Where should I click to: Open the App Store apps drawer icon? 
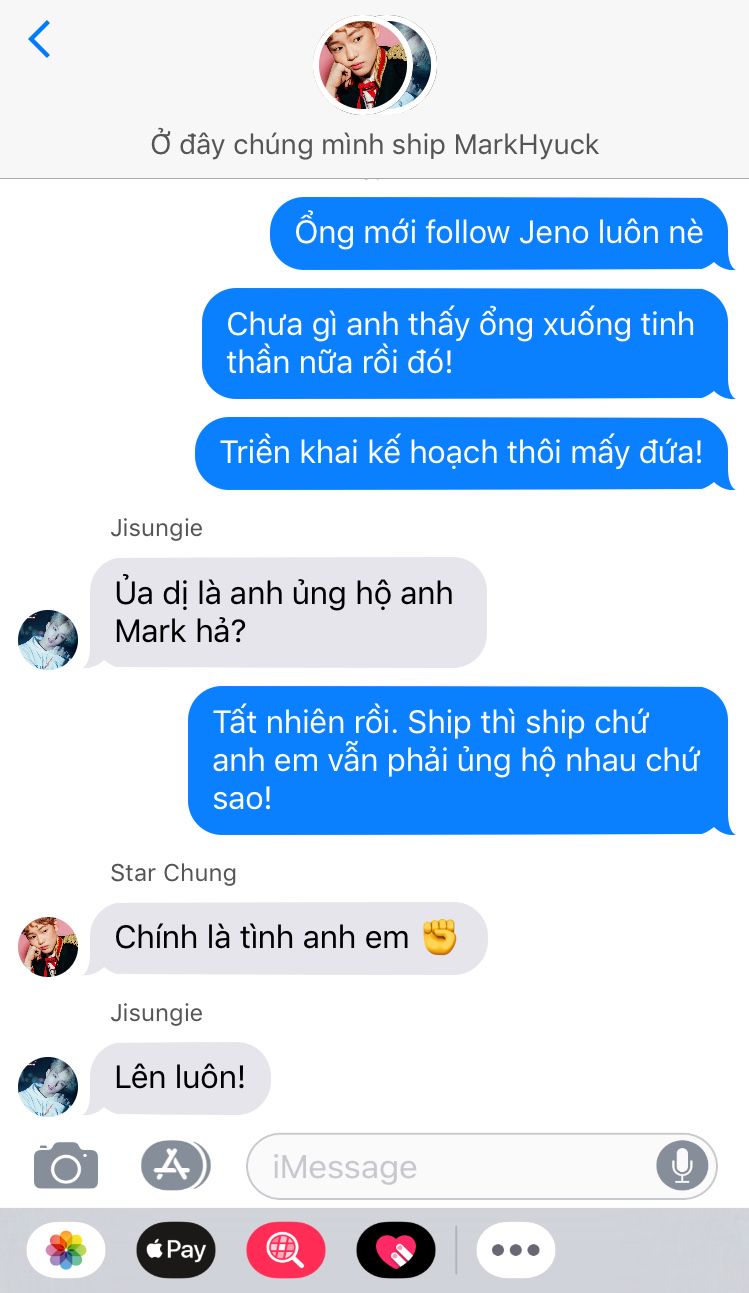(x=175, y=1165)
